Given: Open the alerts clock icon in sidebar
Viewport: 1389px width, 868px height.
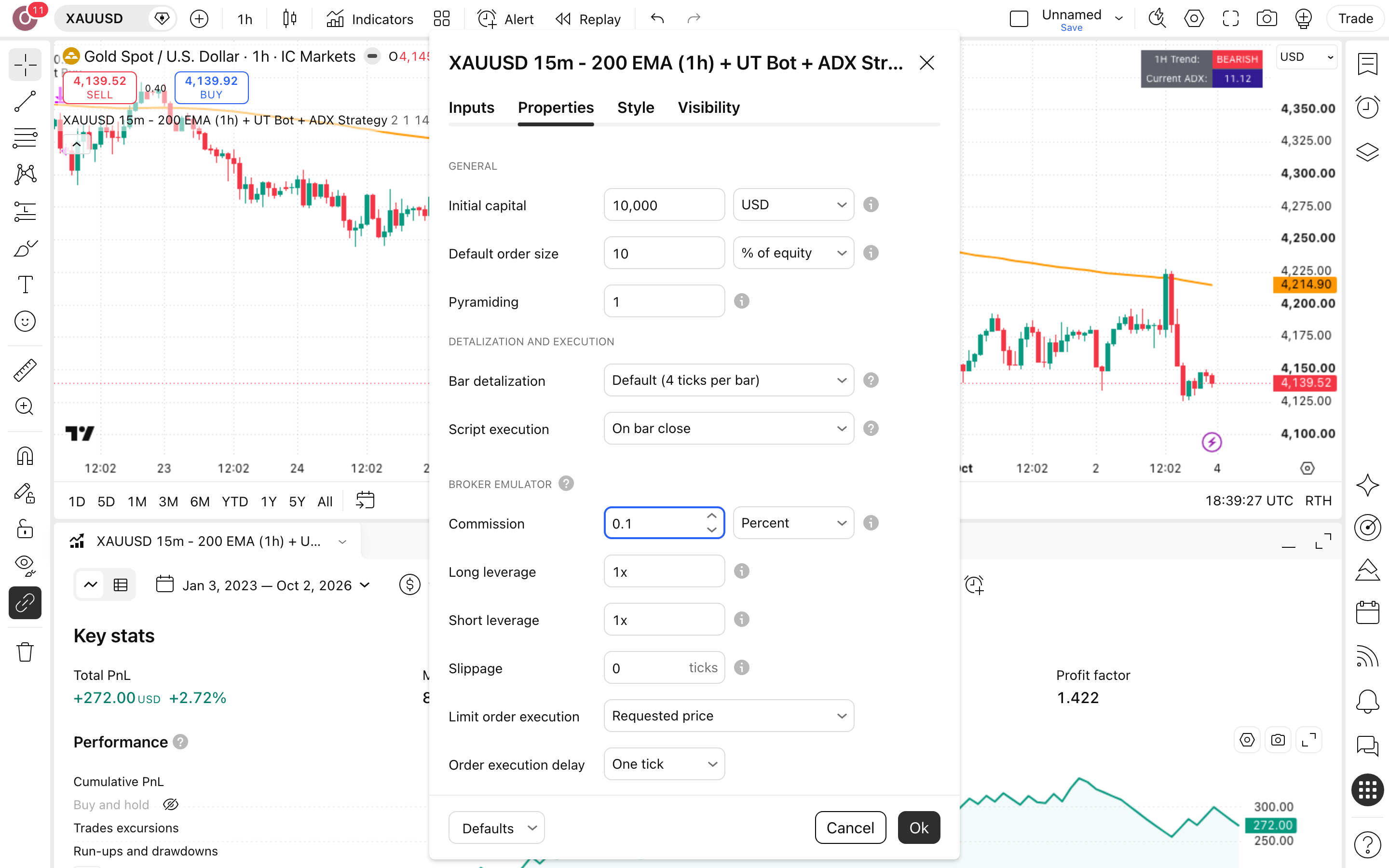Looking at the screenshot, I should click(x=1367, y=108).
